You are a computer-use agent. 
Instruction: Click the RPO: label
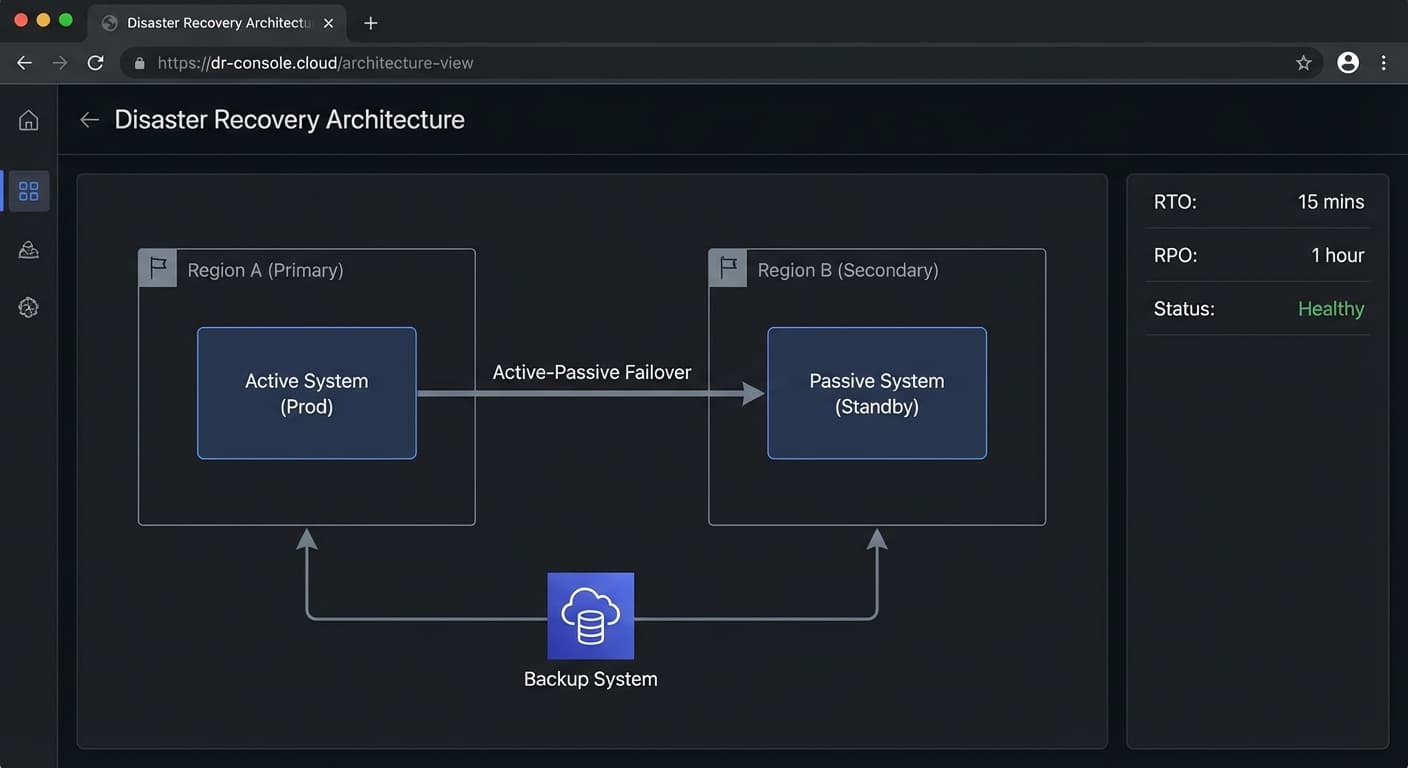pos(1176,255)
